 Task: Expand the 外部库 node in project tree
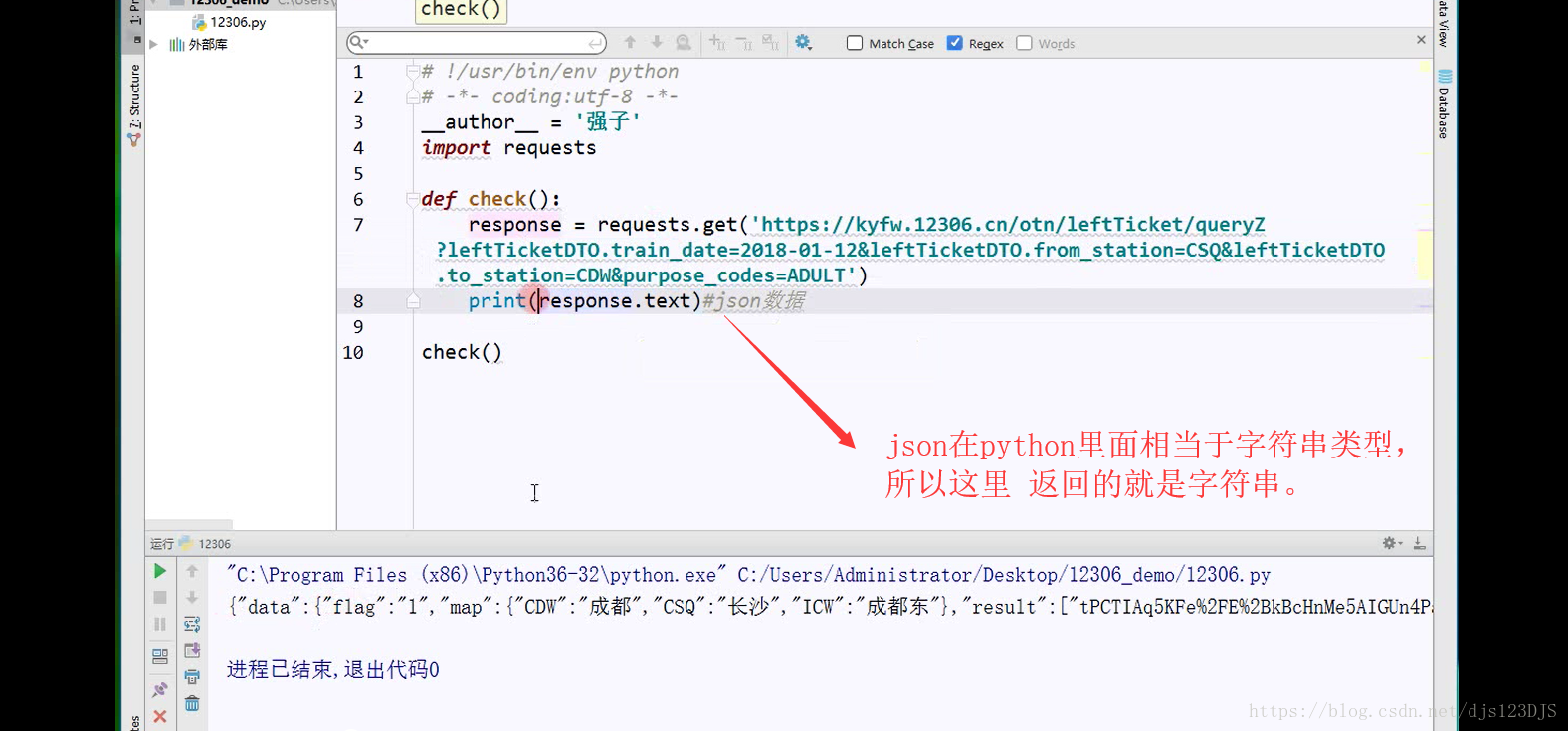[153, 44]
